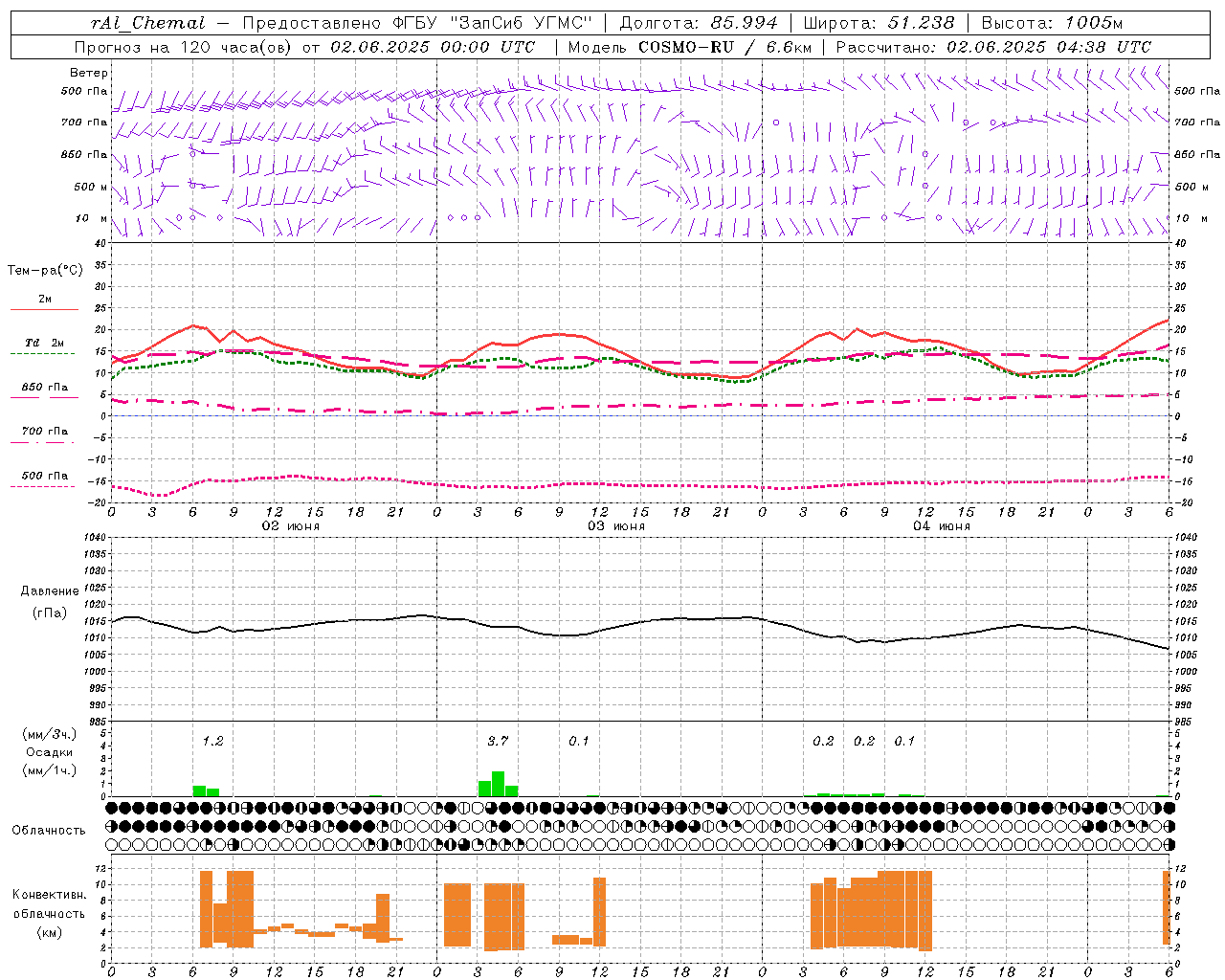Click the 1.2 precipitation total value
The height and width of the screenshot is (980, 1225).
pyautogui.click(x=212, y=742)
